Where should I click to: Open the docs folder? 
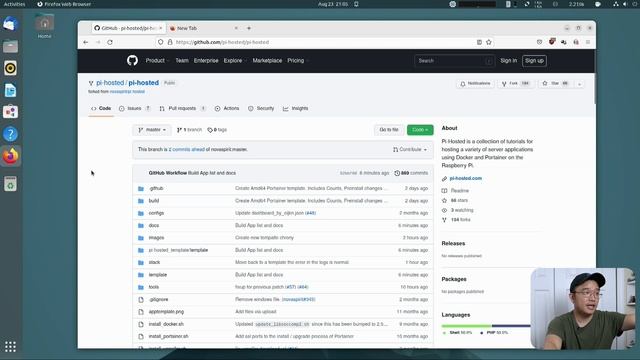(154, 225)
